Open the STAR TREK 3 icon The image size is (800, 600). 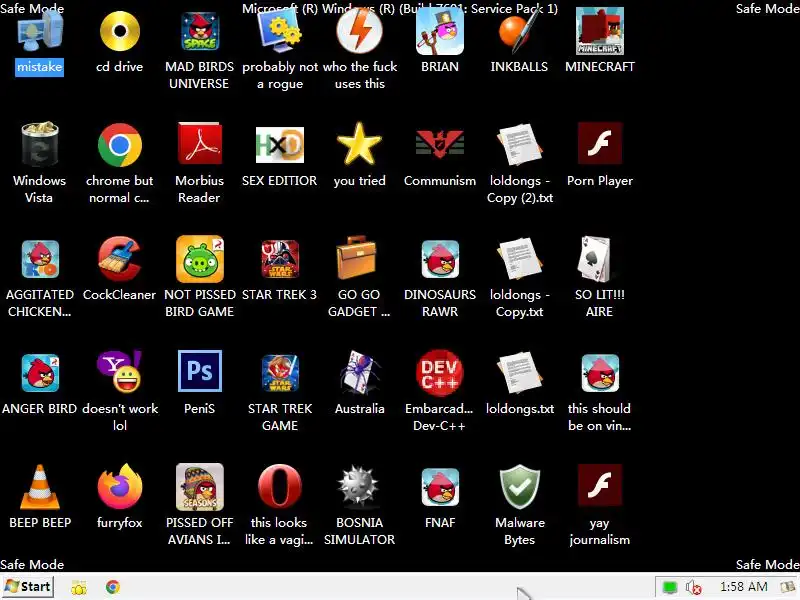280,259
